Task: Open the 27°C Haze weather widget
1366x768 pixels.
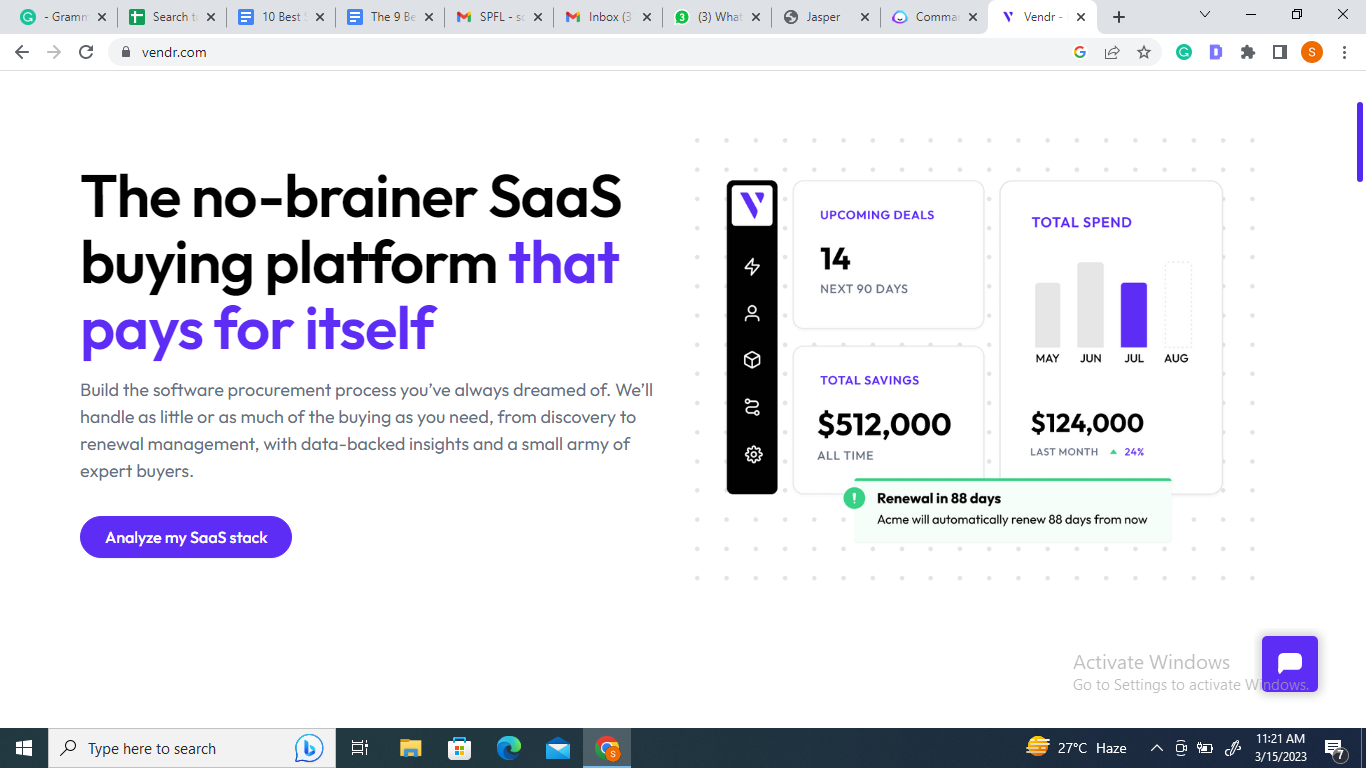Action: 1077,748
